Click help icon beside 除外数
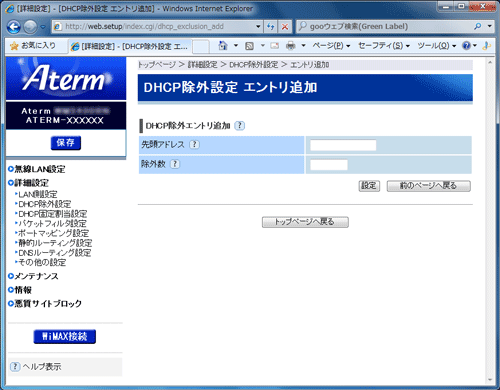 [175, 164]
